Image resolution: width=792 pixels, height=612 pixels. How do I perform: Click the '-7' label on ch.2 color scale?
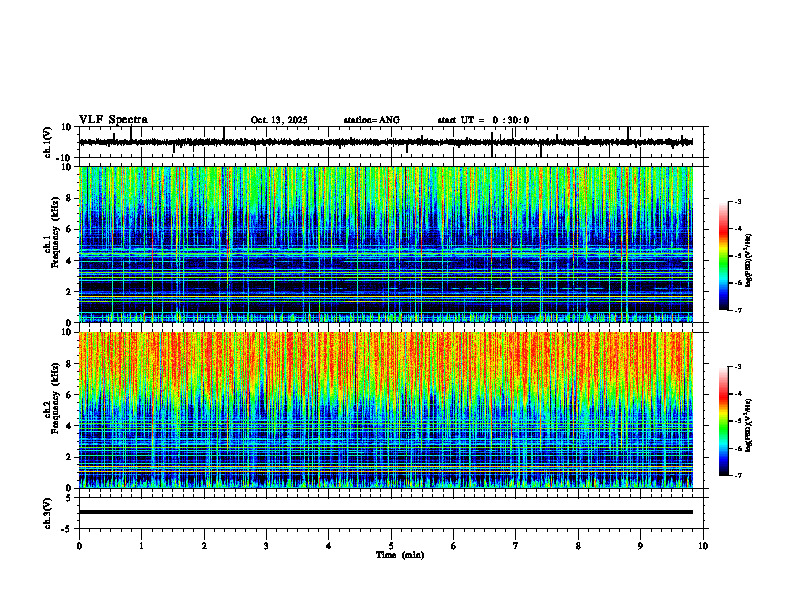point(738,476)
